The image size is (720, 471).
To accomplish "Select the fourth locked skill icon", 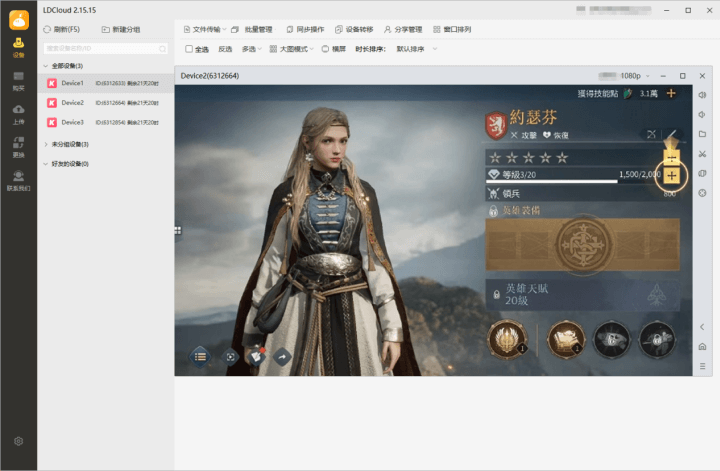I will pyautogui.click(x=657, y=339).
